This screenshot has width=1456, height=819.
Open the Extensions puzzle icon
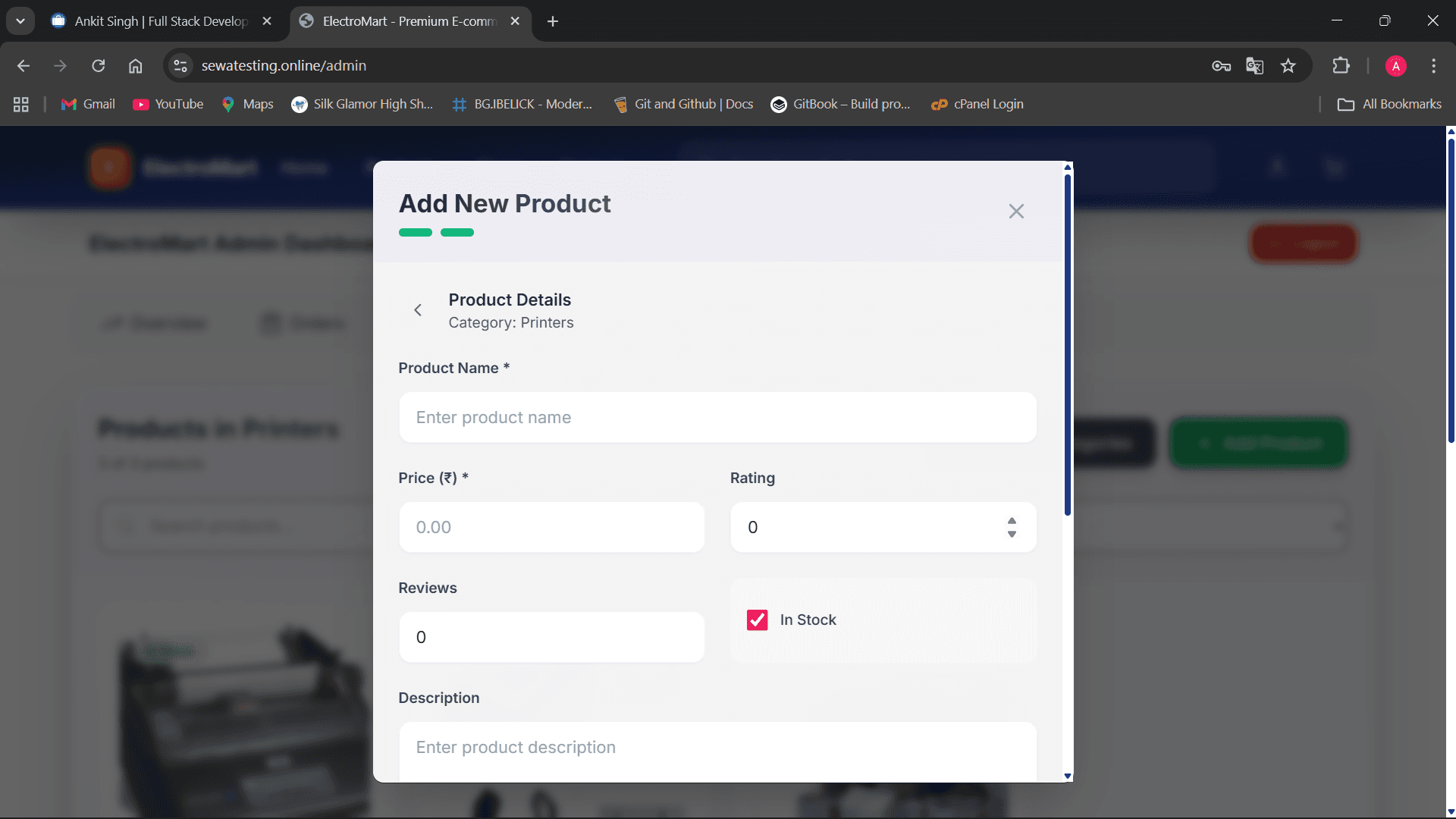coord(1341,66)
